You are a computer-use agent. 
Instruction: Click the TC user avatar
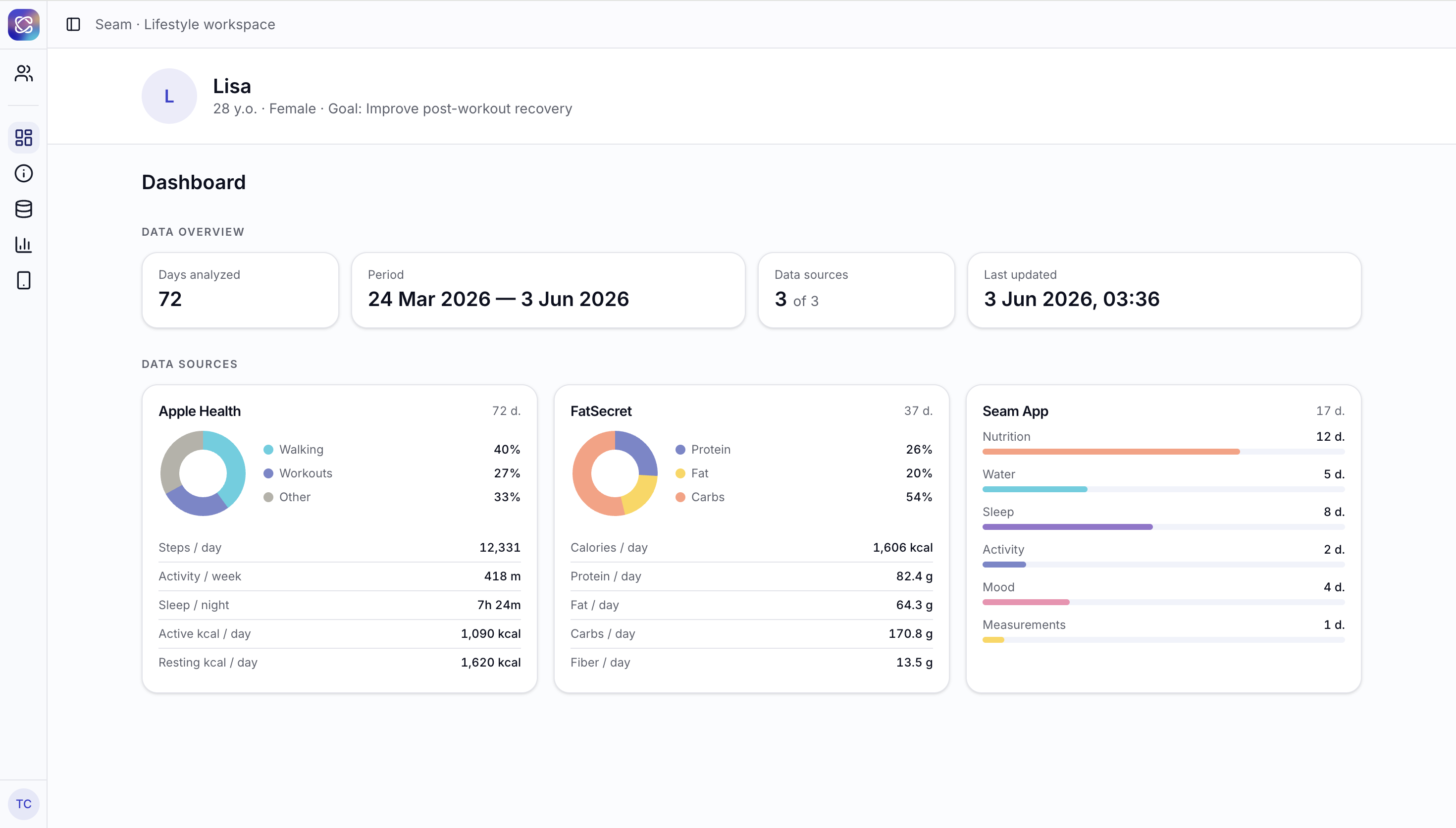(23, 804)
